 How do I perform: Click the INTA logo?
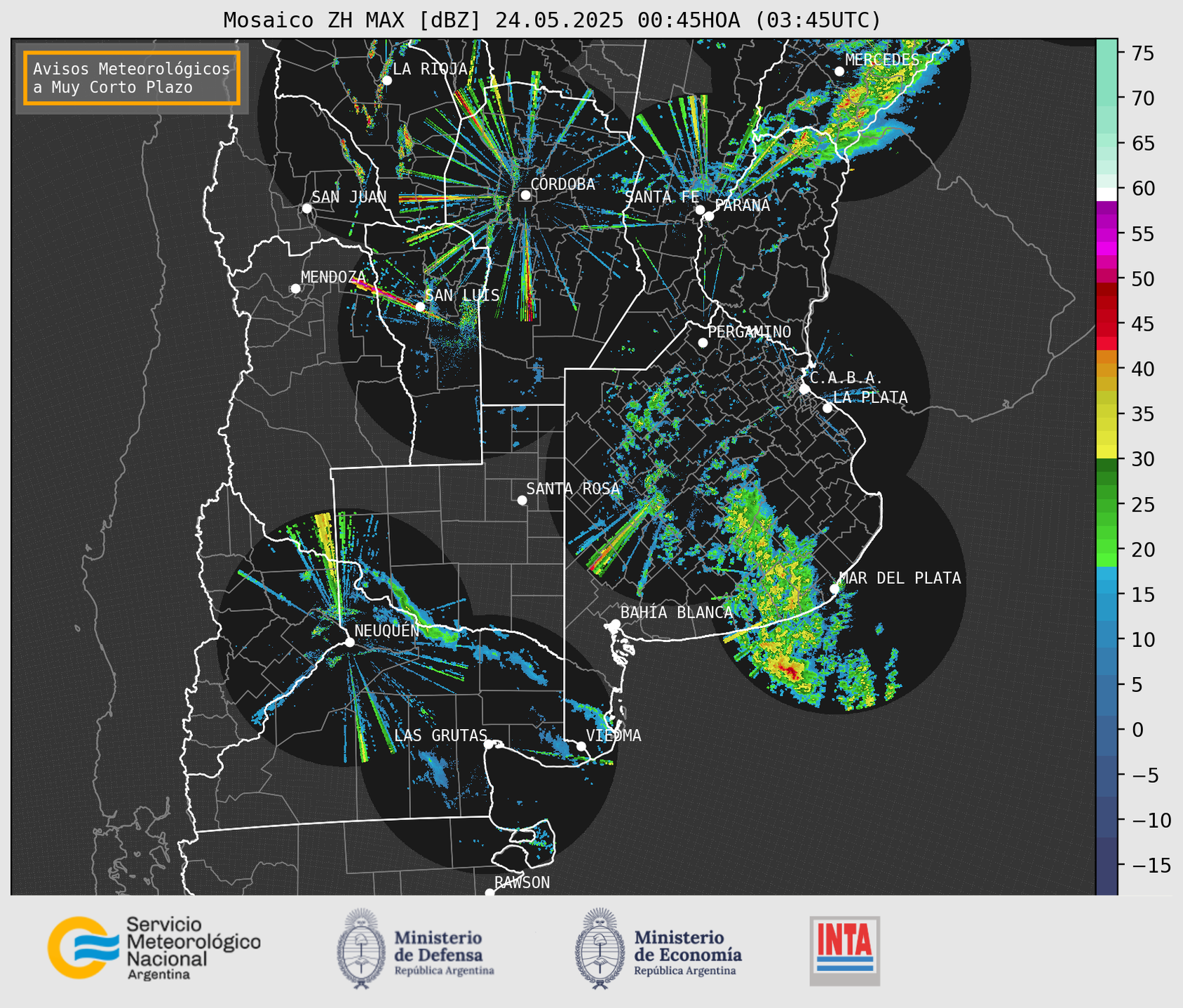click(845, 951)
